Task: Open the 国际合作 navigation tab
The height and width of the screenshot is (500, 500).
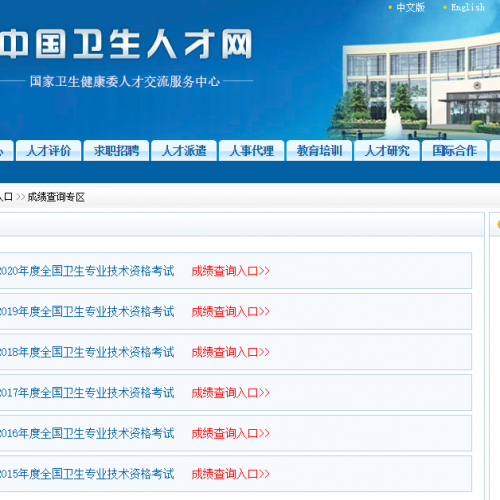Action: coord(455,151)
